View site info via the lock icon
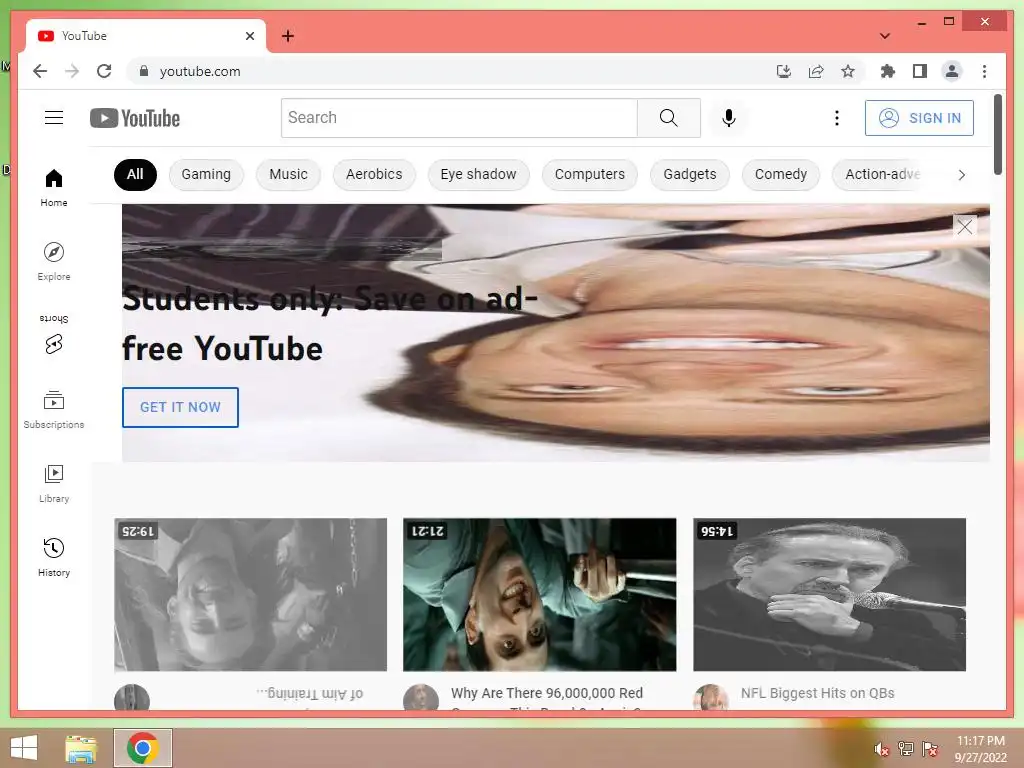Viewport: 1024px width, 768px height. [x=144, y=71]
